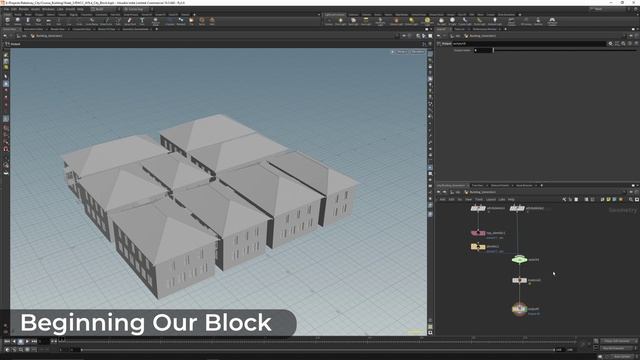640x360 pixels.
Task: Select the pink node in network
Action: pyautogui.click(x=478, y=233)
